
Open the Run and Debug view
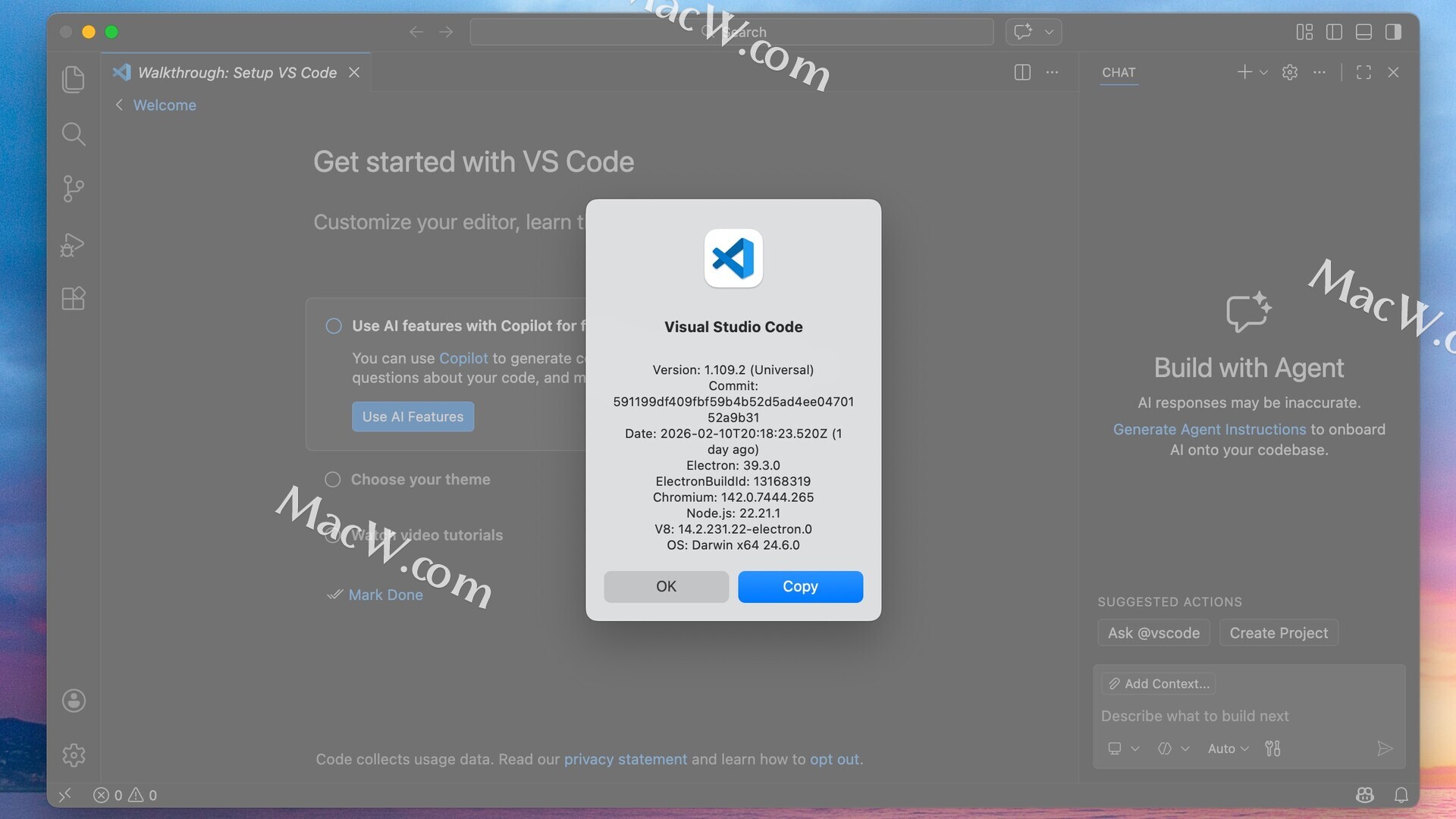tap(74, 244)
